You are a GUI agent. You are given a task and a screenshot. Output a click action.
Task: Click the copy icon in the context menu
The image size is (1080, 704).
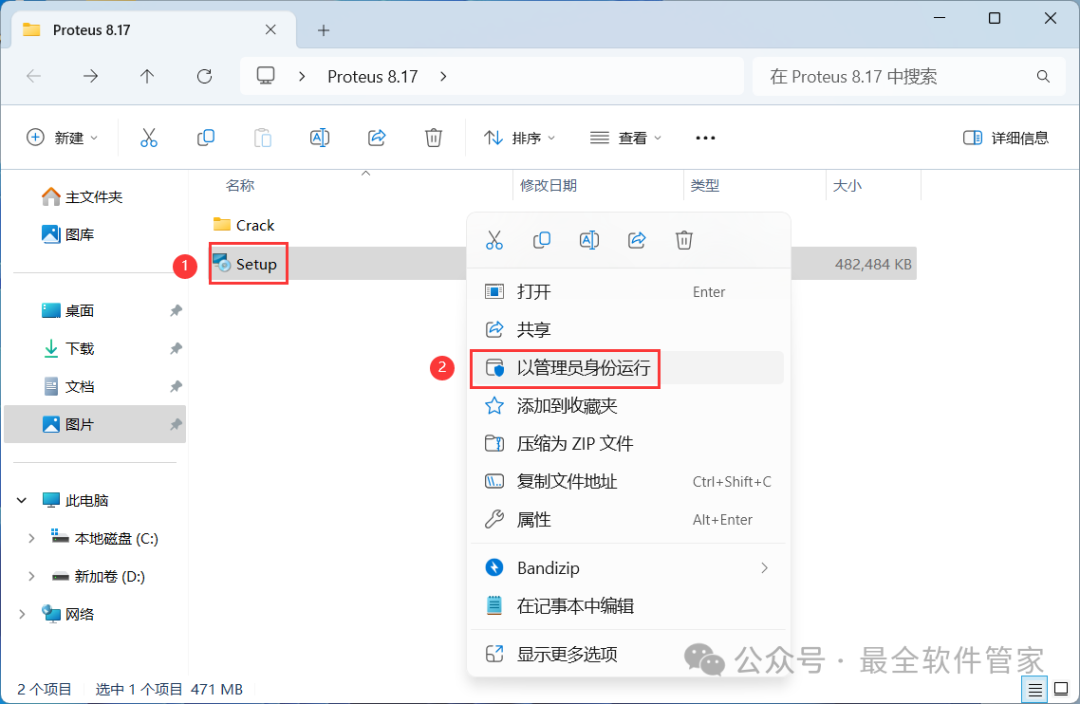point(542,240)
